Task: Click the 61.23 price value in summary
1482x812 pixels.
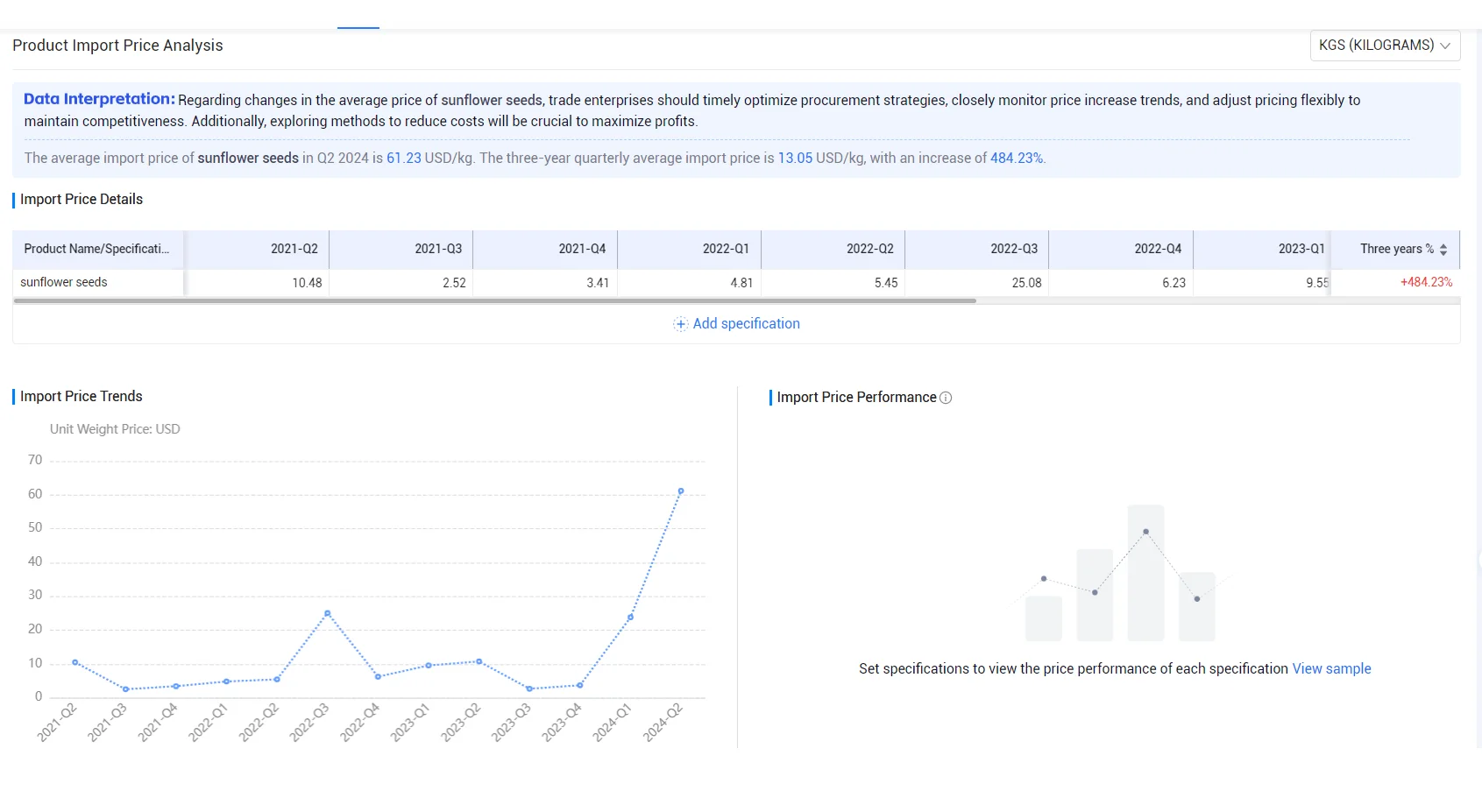Action: (404, 159)
